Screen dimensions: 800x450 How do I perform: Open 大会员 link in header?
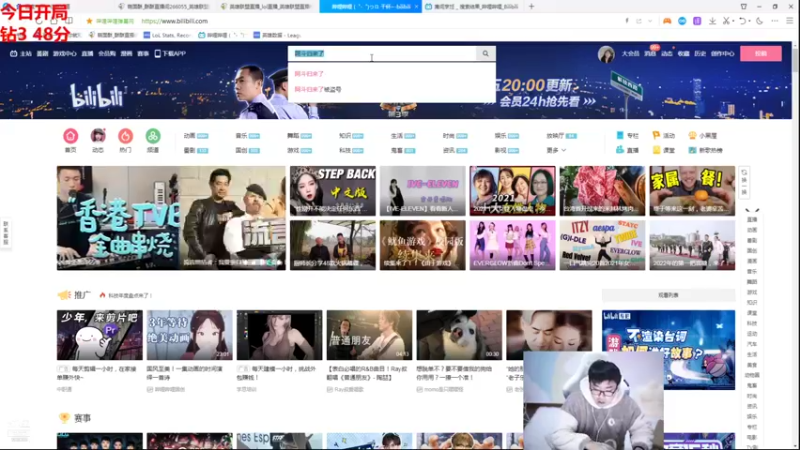[630, 54]
